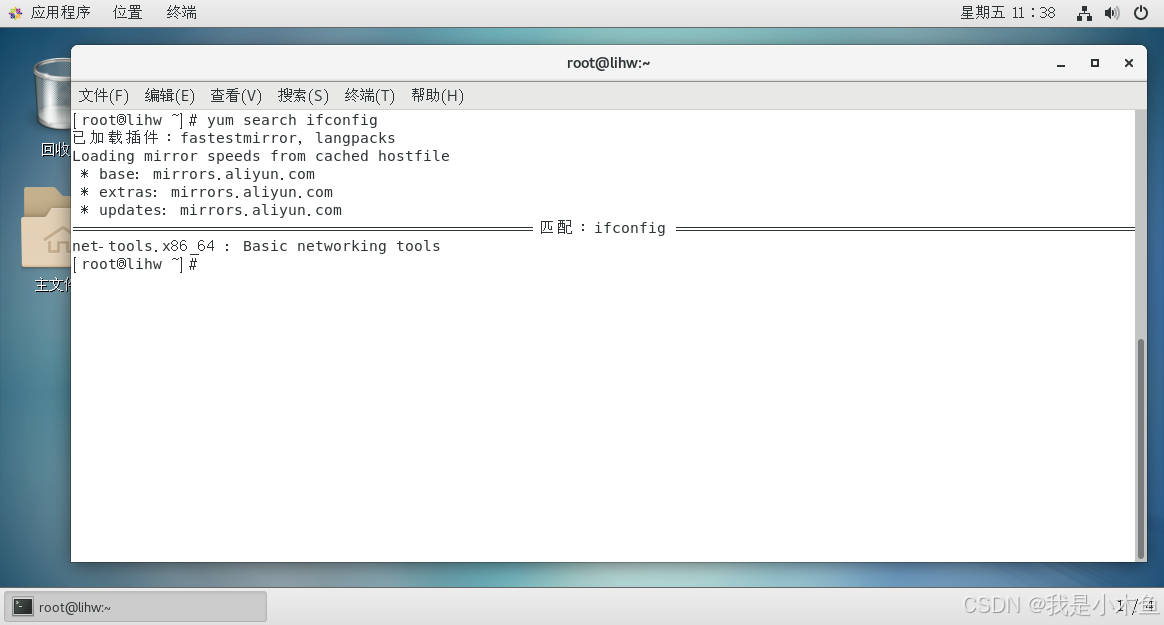Screen dimensions: 1164x625
Task: Minimize the terminal window
Action: point(1061,64)
